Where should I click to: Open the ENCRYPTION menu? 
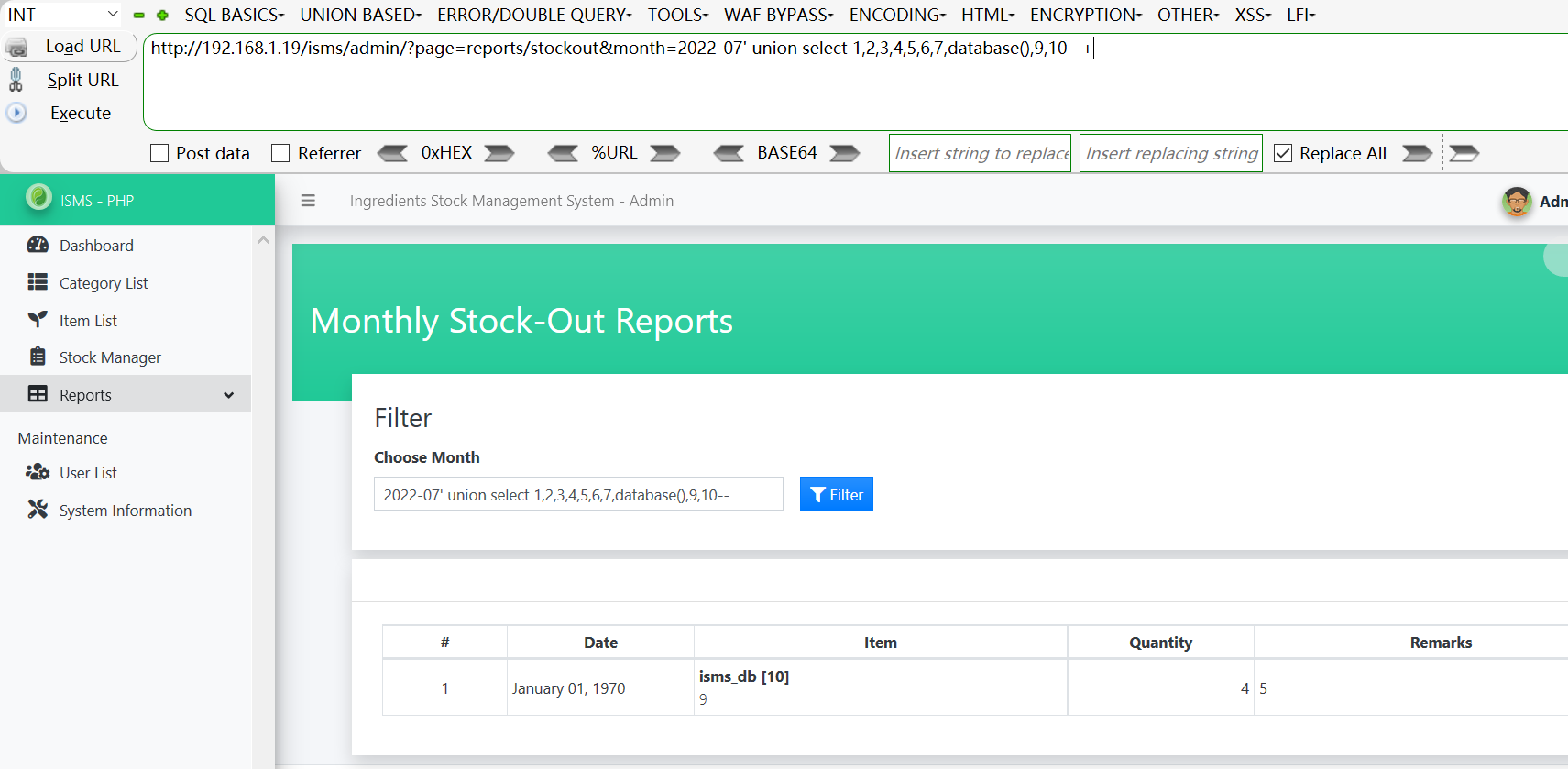coord(1086,15)
